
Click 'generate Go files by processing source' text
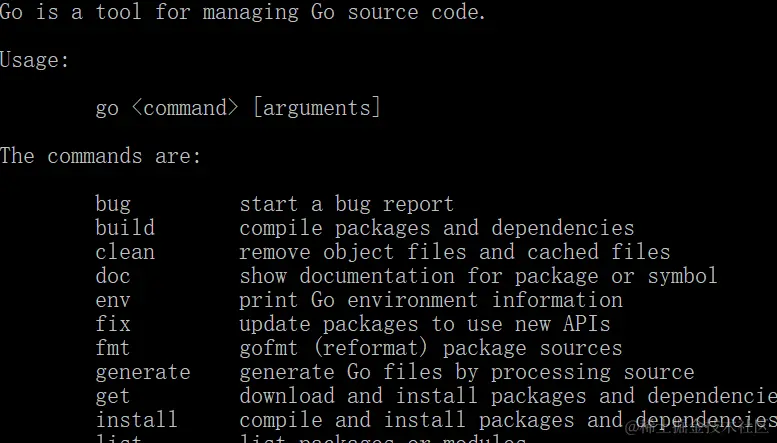pos(467,372)
